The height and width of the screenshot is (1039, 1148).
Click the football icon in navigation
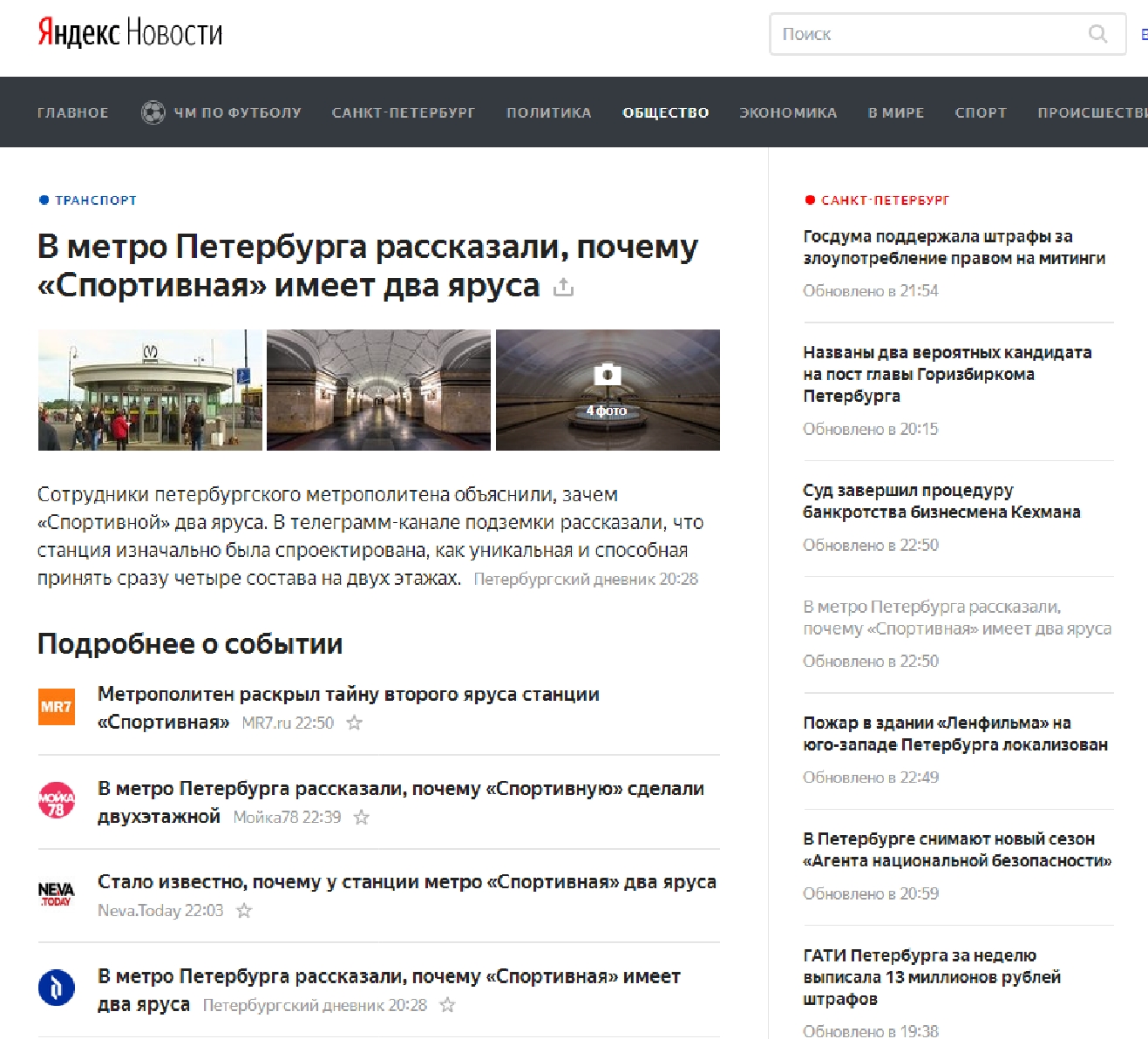pyautogui.click(x=153, y=112)
